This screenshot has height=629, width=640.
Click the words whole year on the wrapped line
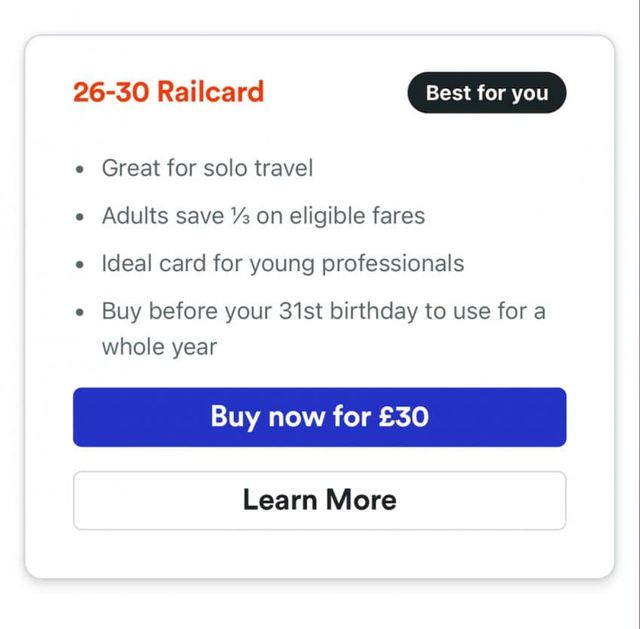click(x=159, y=347)
